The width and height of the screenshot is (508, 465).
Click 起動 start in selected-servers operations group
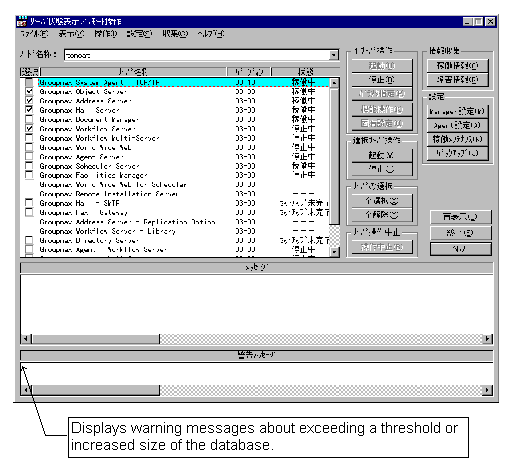pyautogui.click(x=382, y=155)
